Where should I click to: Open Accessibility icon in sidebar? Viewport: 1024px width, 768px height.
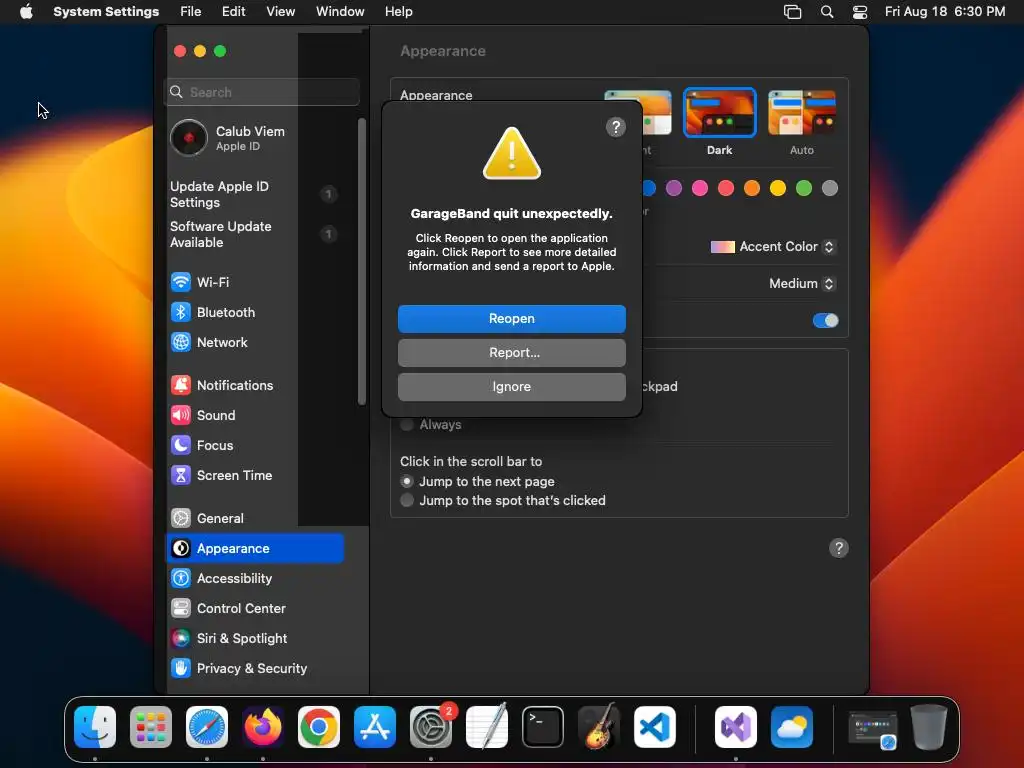[181, 579]
